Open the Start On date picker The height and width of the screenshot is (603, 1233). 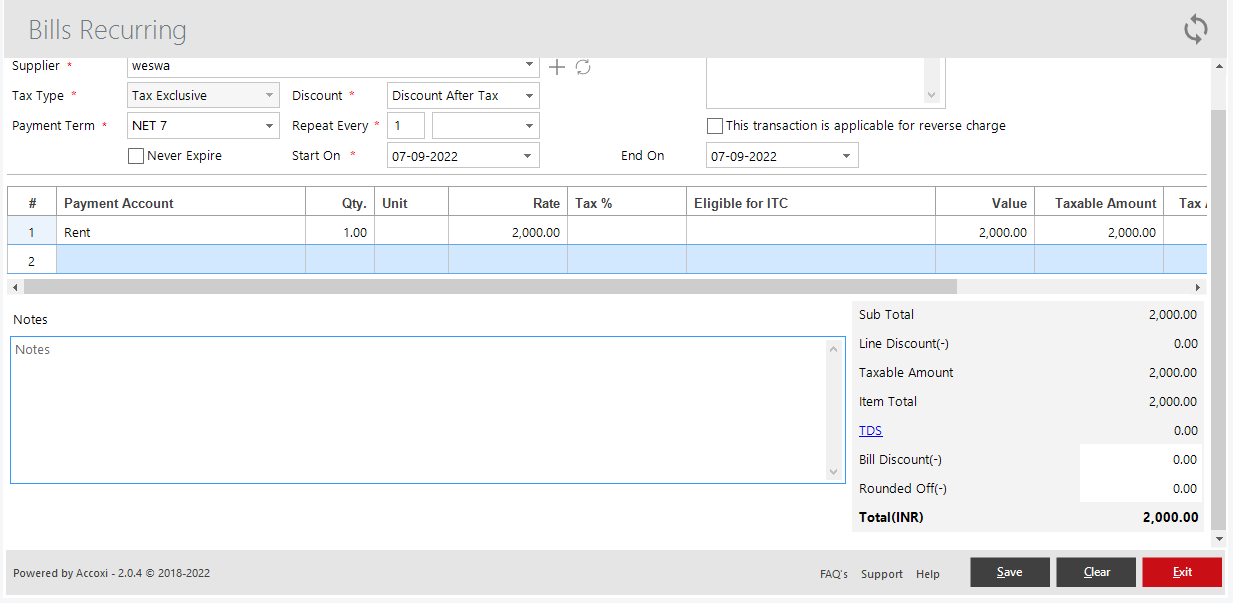click(x=529, y=156)
